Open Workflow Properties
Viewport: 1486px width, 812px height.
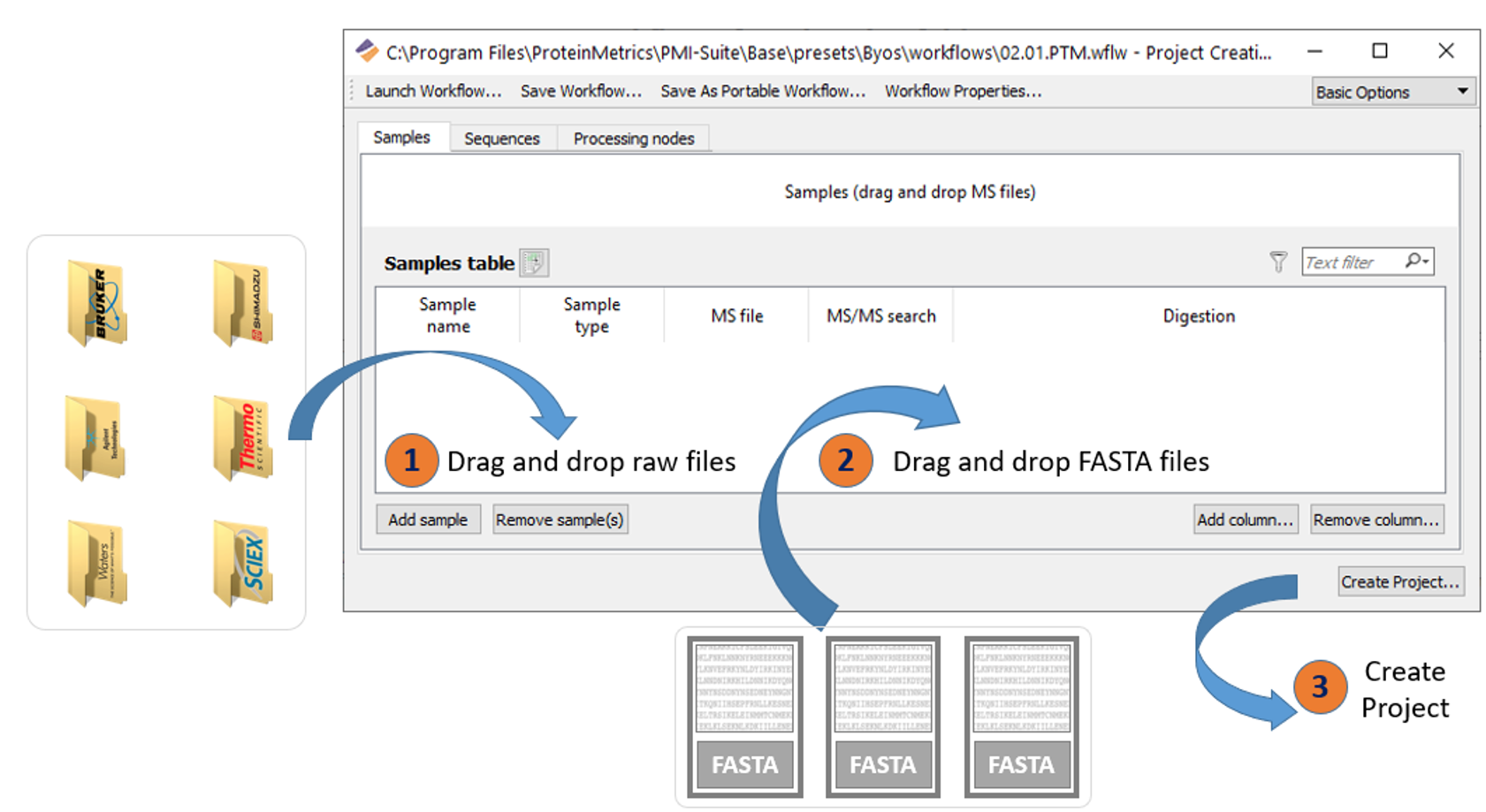point(962,91)
